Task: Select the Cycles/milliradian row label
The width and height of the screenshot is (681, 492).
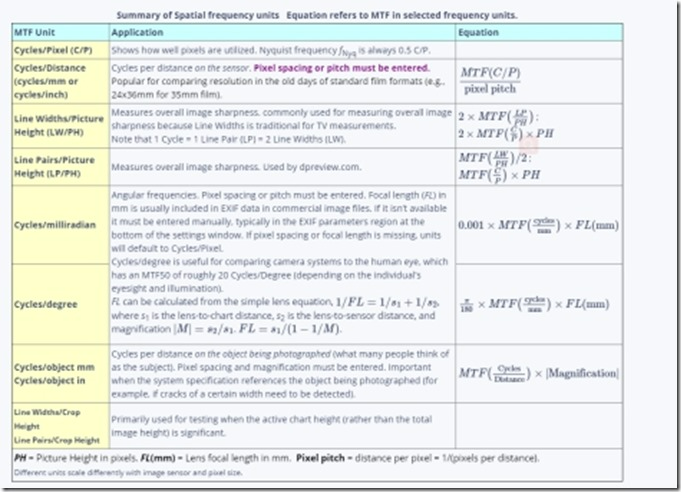Action: (x=55, y=225)
